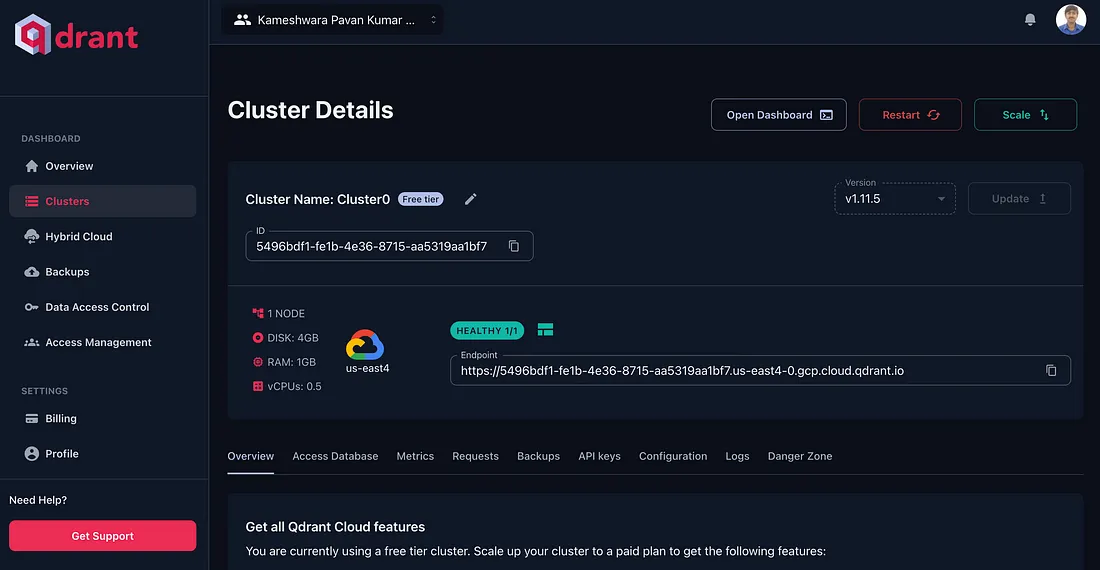This screenshot has width=1100, height=570.
Task: Open Data Access Control page
Action: click(102, 307)
